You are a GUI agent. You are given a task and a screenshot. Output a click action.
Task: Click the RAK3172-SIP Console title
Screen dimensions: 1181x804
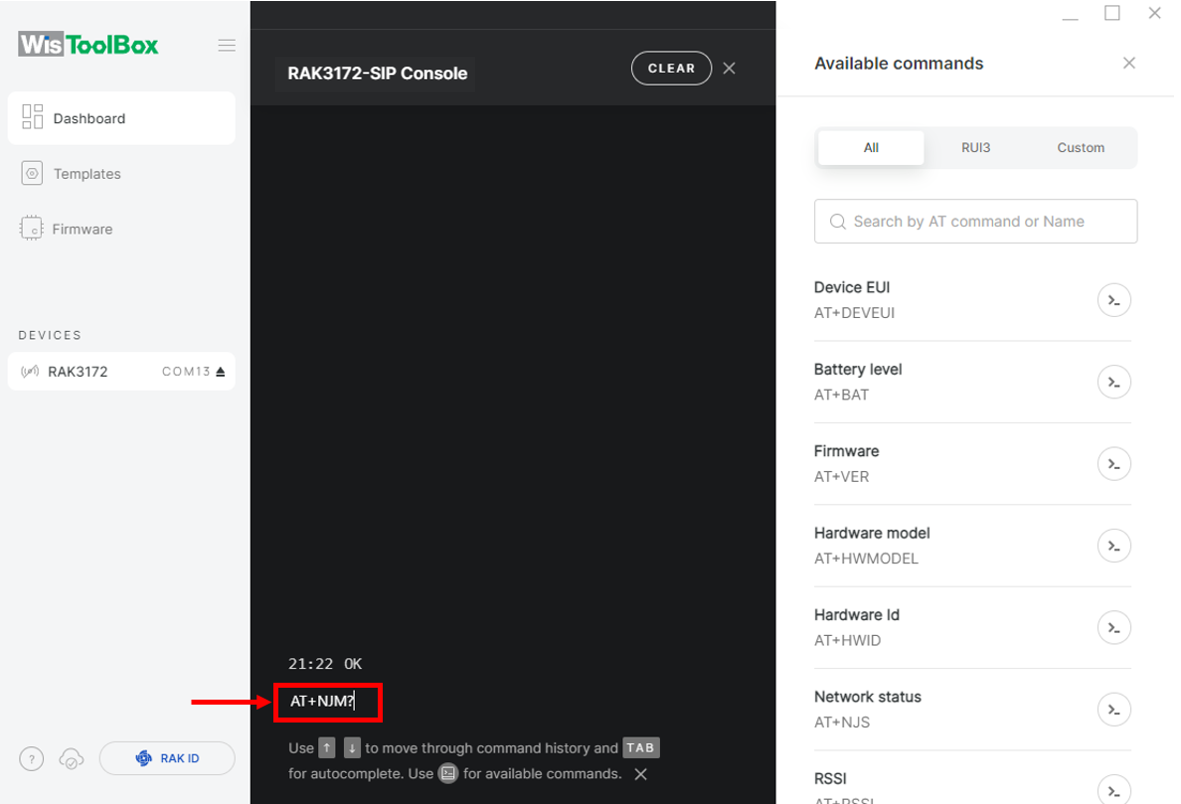coord(377,73)
